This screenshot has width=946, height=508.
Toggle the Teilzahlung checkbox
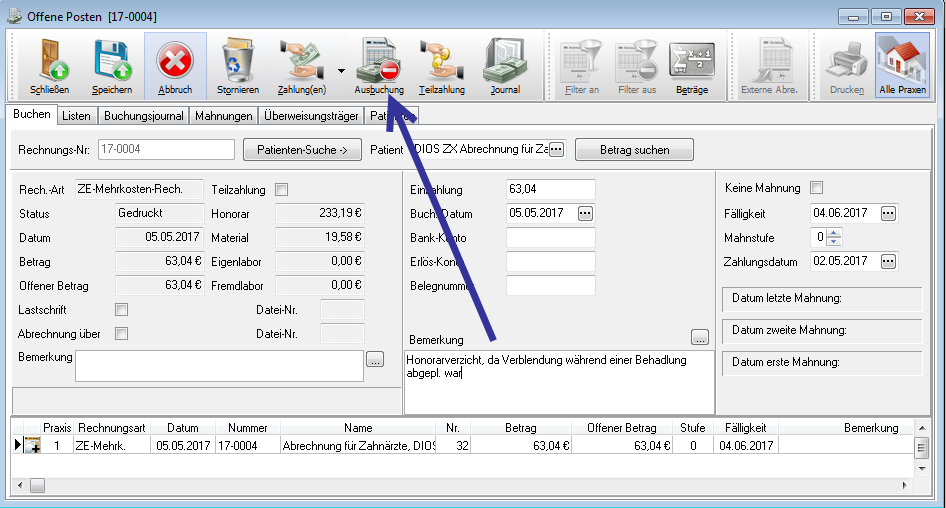[281, 189]
